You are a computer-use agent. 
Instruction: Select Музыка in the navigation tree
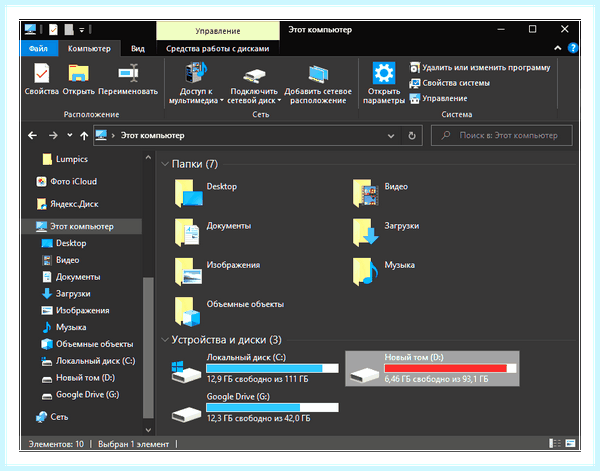tap(64, 328)
